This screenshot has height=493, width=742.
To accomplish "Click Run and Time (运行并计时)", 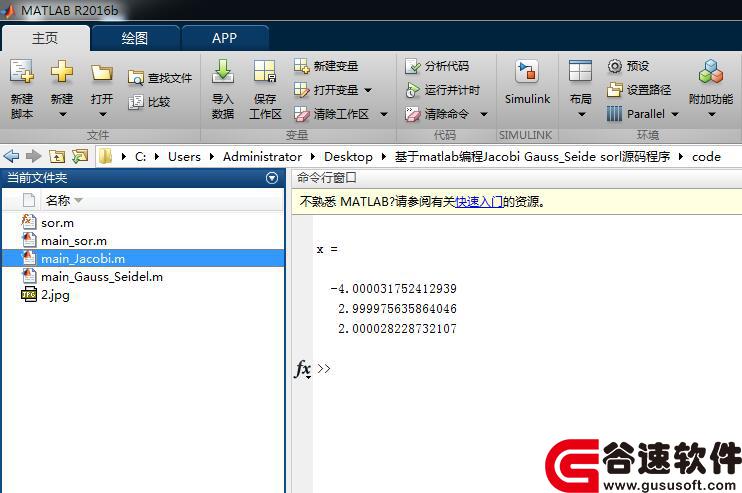I will point(442,89).
